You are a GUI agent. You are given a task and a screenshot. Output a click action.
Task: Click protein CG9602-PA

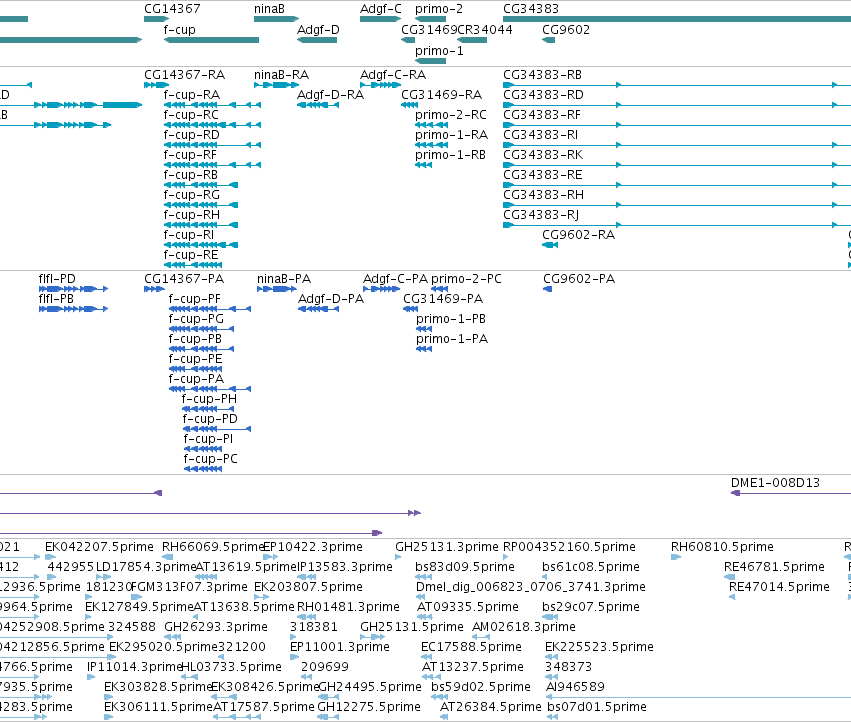click(579, 279)
